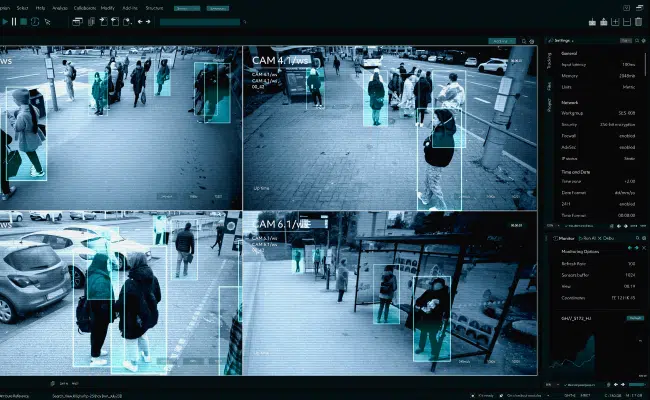Image resolution: width=650 pixels, height=400 pixels.
Task: Click the copy documents icon
Action: (91, 22)
